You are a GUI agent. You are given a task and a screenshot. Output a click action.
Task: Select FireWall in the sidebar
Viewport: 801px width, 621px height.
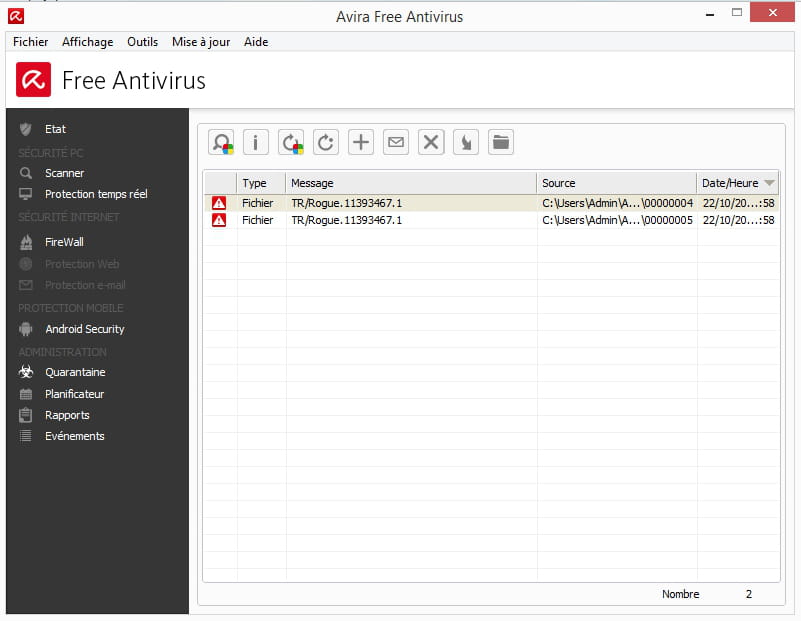(64, 242)
